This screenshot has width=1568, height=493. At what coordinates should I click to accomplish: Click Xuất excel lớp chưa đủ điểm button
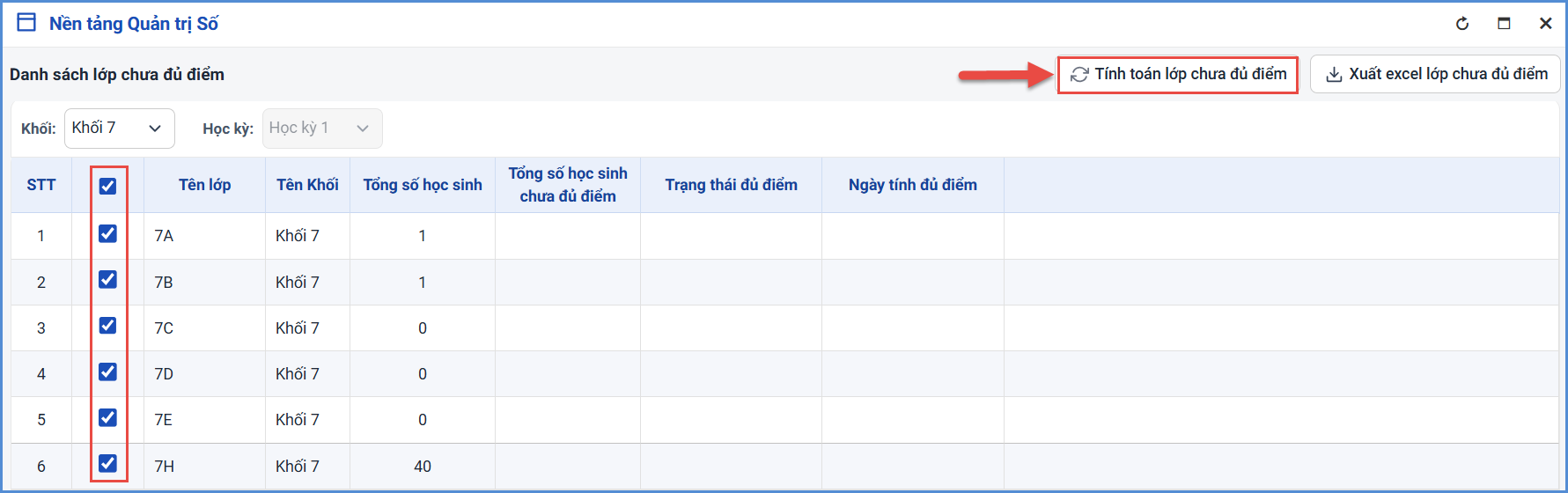(x=1435, y=74)
